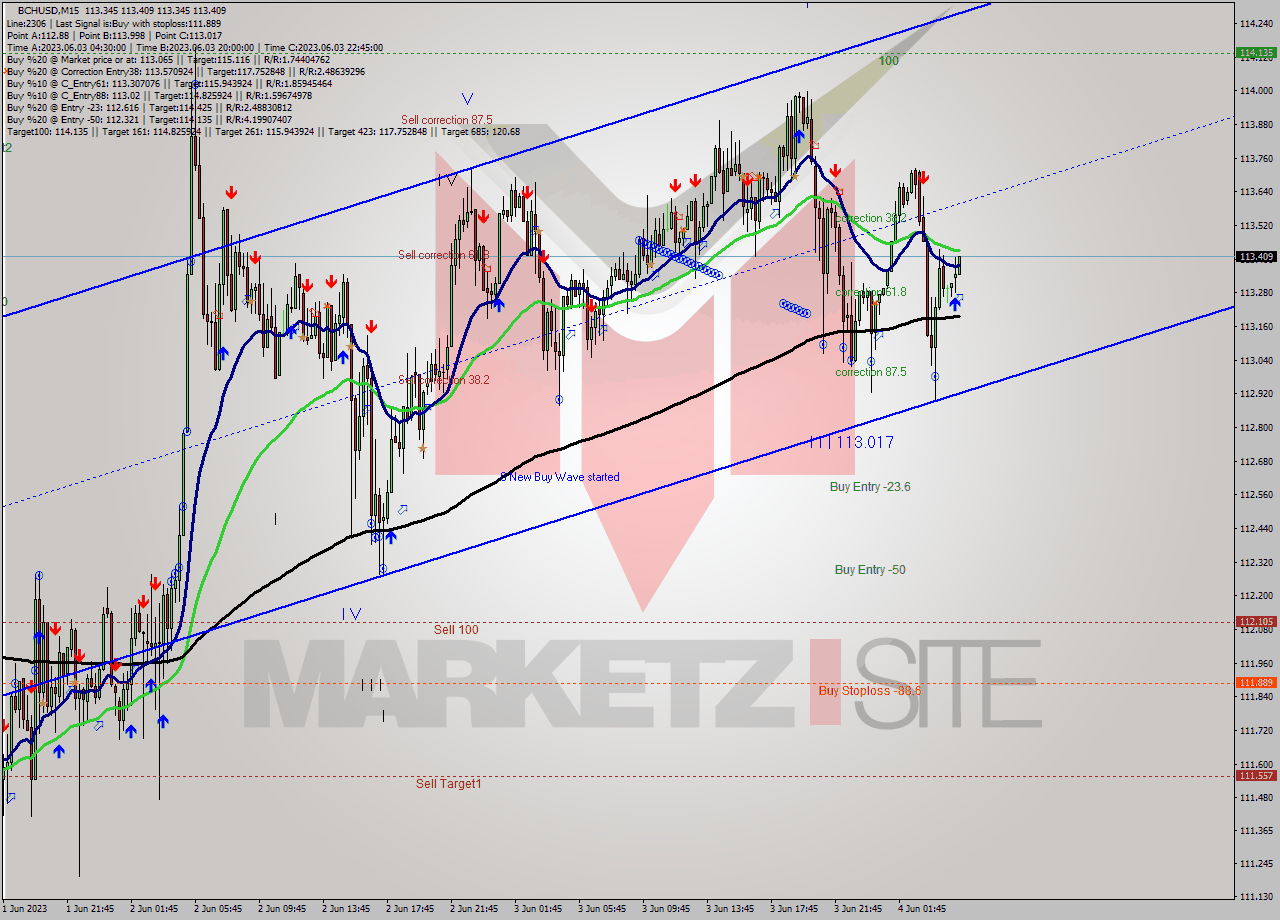
Task: Click the 'Sell 100' level label
Action: click(456, 630)
